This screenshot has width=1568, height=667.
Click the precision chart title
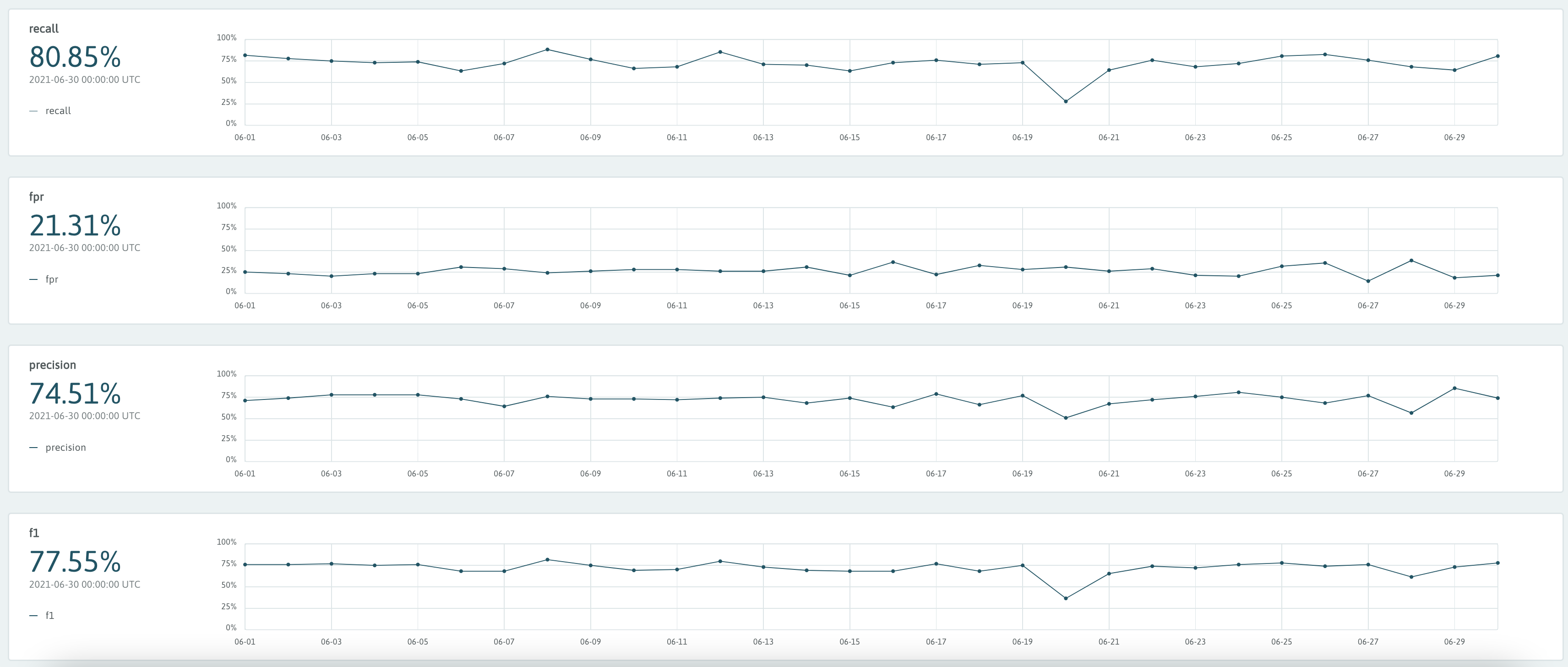pyautogui.click(x=52, y=365)
